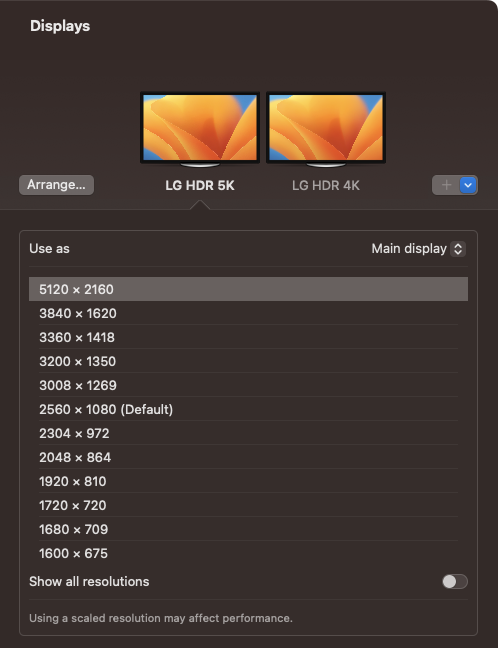This screenshot has height=648, width=498.
Task: Select resolution 5120 × 2160
Action: (x=248, y=289)
